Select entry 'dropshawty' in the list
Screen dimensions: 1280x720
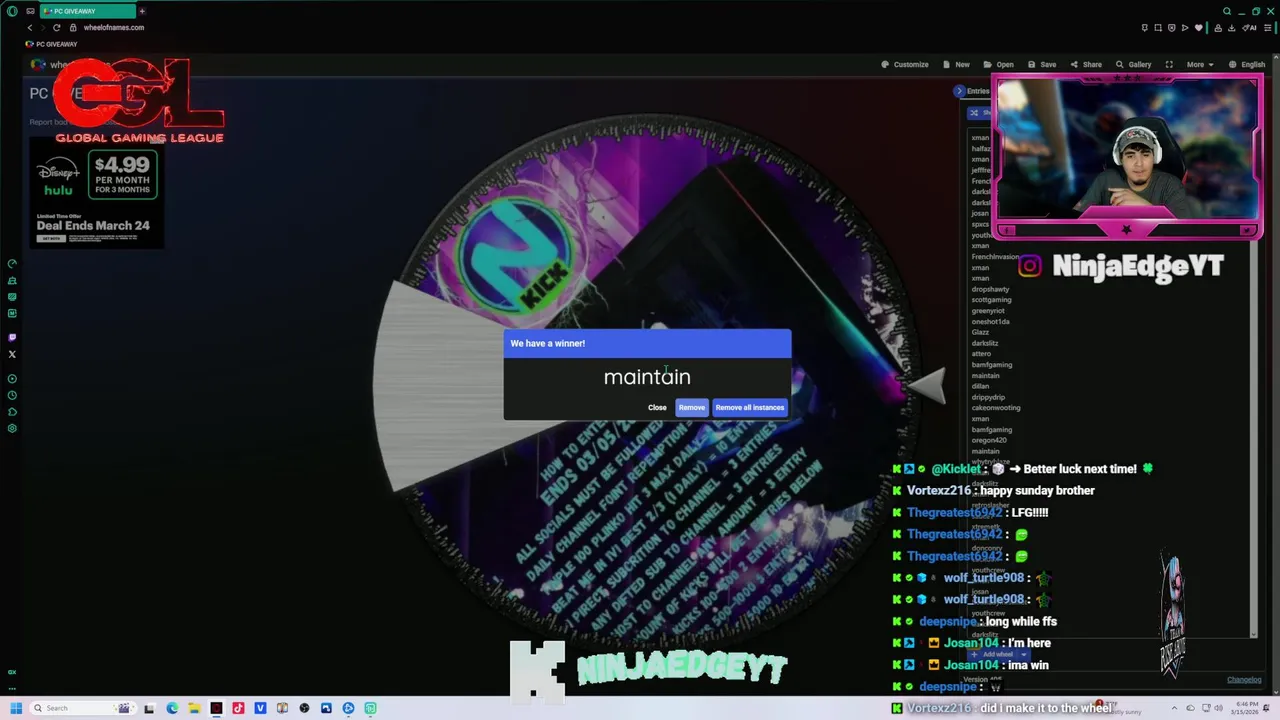pyautogui.click(x=990, y=289)
